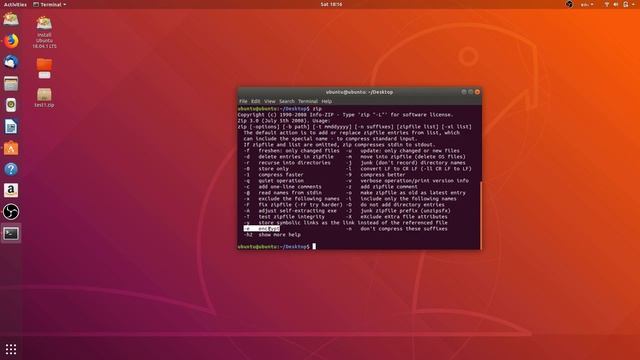This screenshot has height=360, width=640.
Task: Open the Terminal menu in menu bar
Action: point(308,101)
